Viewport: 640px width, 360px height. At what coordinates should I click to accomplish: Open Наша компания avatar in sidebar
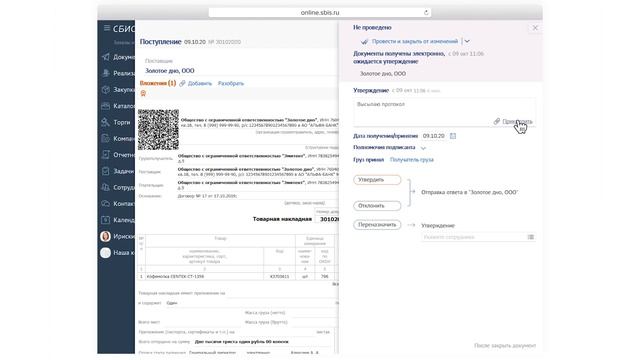pyautogui.click(x=105, y=253)
